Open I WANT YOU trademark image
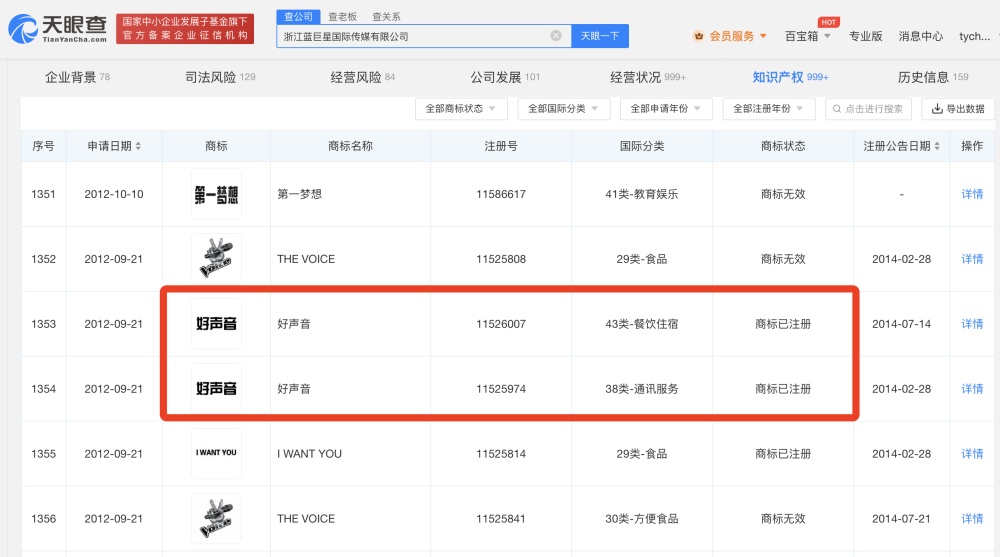 point(216,454)
